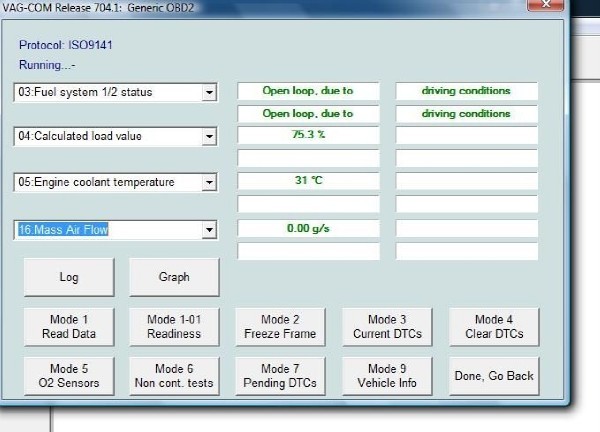
Task: Open Mode 9 Vehicle Info
Action: (x=387, y=376)
